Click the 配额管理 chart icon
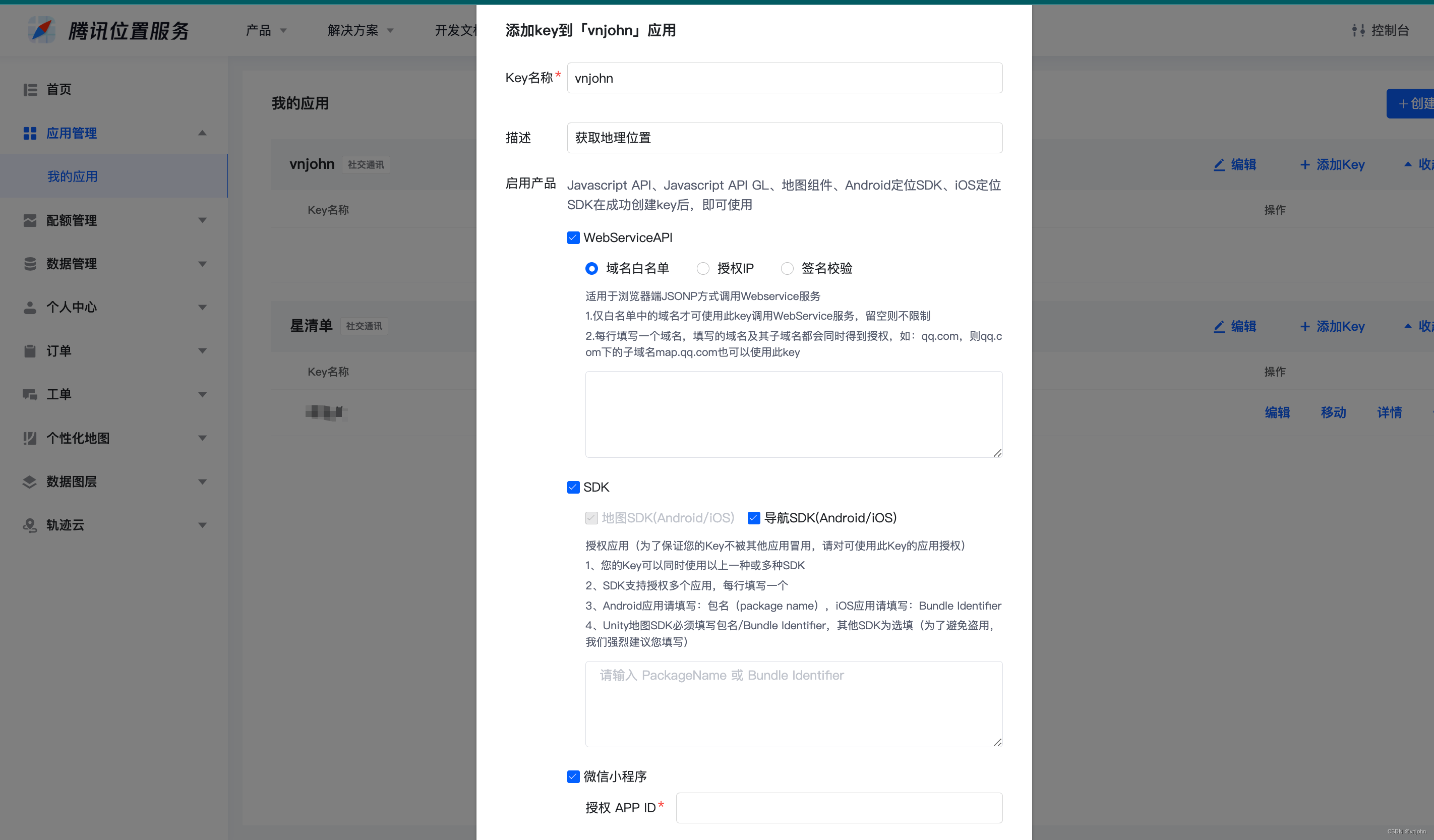This screenshot has width=1434, height=840. click(x=30, y=220)
